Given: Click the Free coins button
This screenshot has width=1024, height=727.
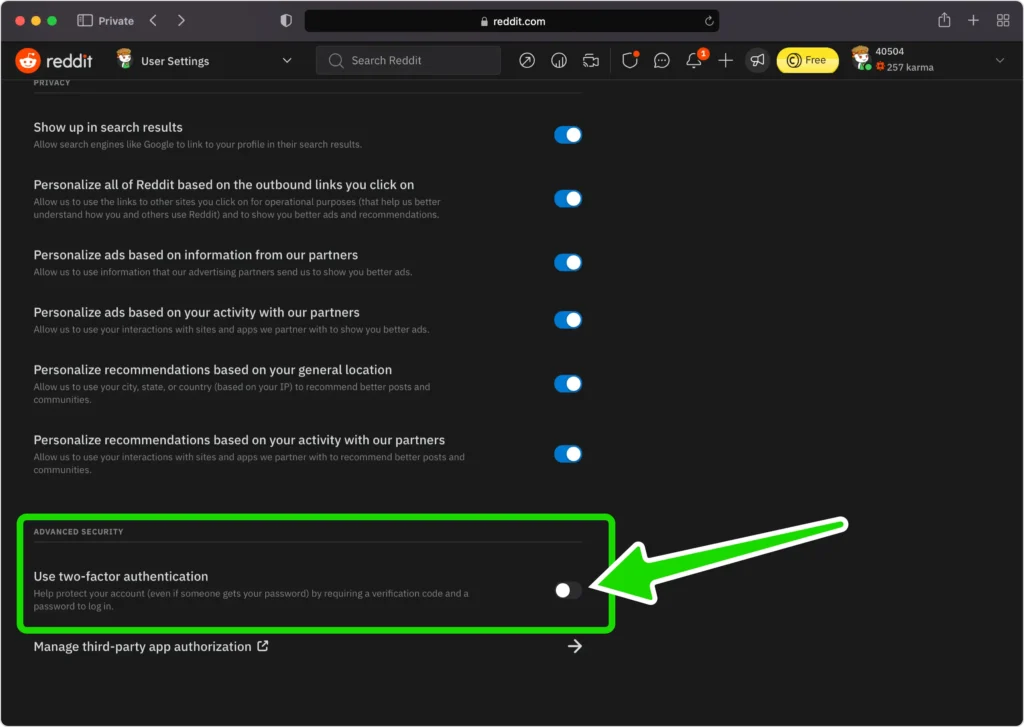Looking at the screenshot, I should (x=807, y=61).
